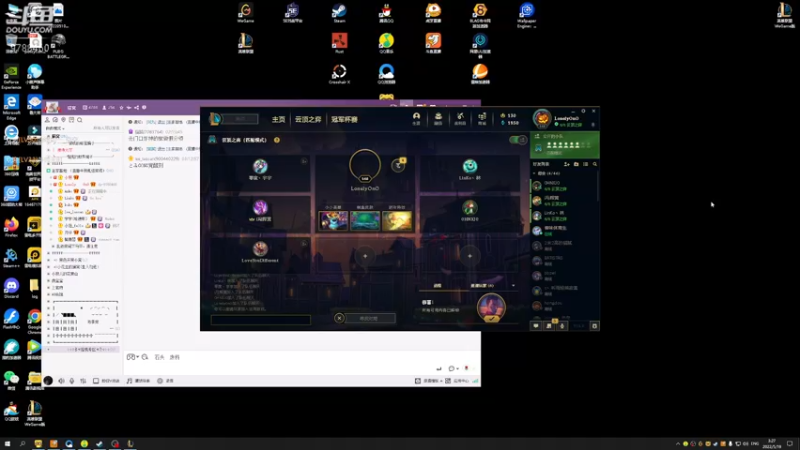The width and height of the screenshot is (800, 450).
Task: Switch to the 冠军杯赛 tab in the League client
Action: coord(344,119)
